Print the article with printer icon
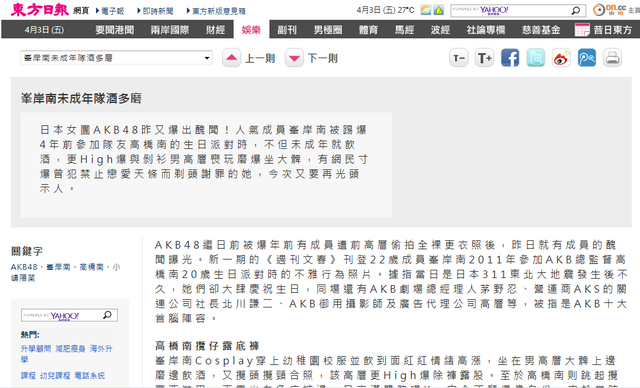Image resolution: width=640 pixels, height=388 pixels. click(x=612, y=58)
